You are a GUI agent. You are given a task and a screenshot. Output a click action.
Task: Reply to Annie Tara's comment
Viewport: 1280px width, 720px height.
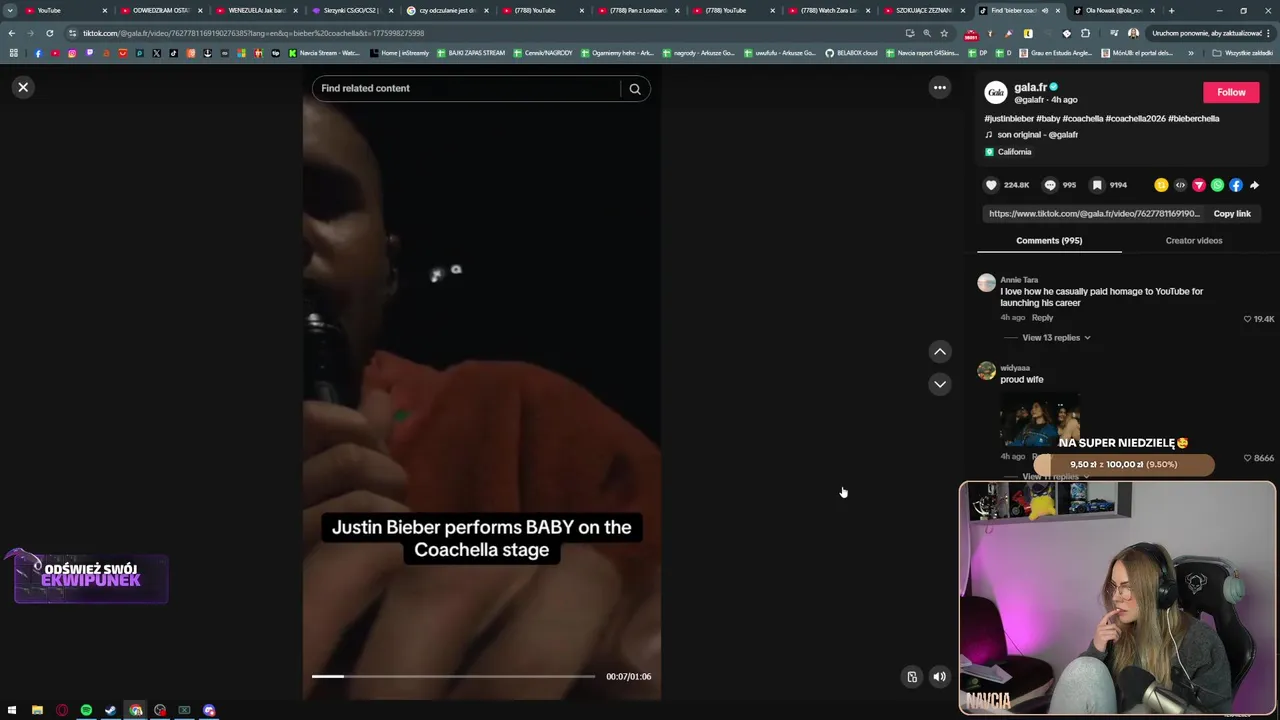(x=1042, y=318)
